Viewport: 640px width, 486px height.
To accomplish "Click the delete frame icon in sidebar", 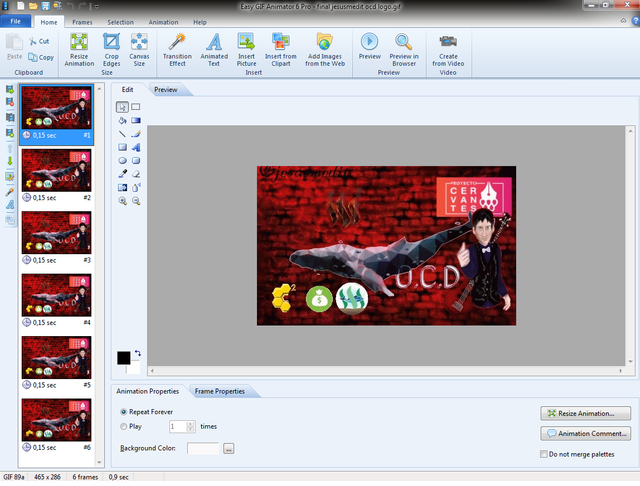I will pyautogui.click(x=10, y=102).
